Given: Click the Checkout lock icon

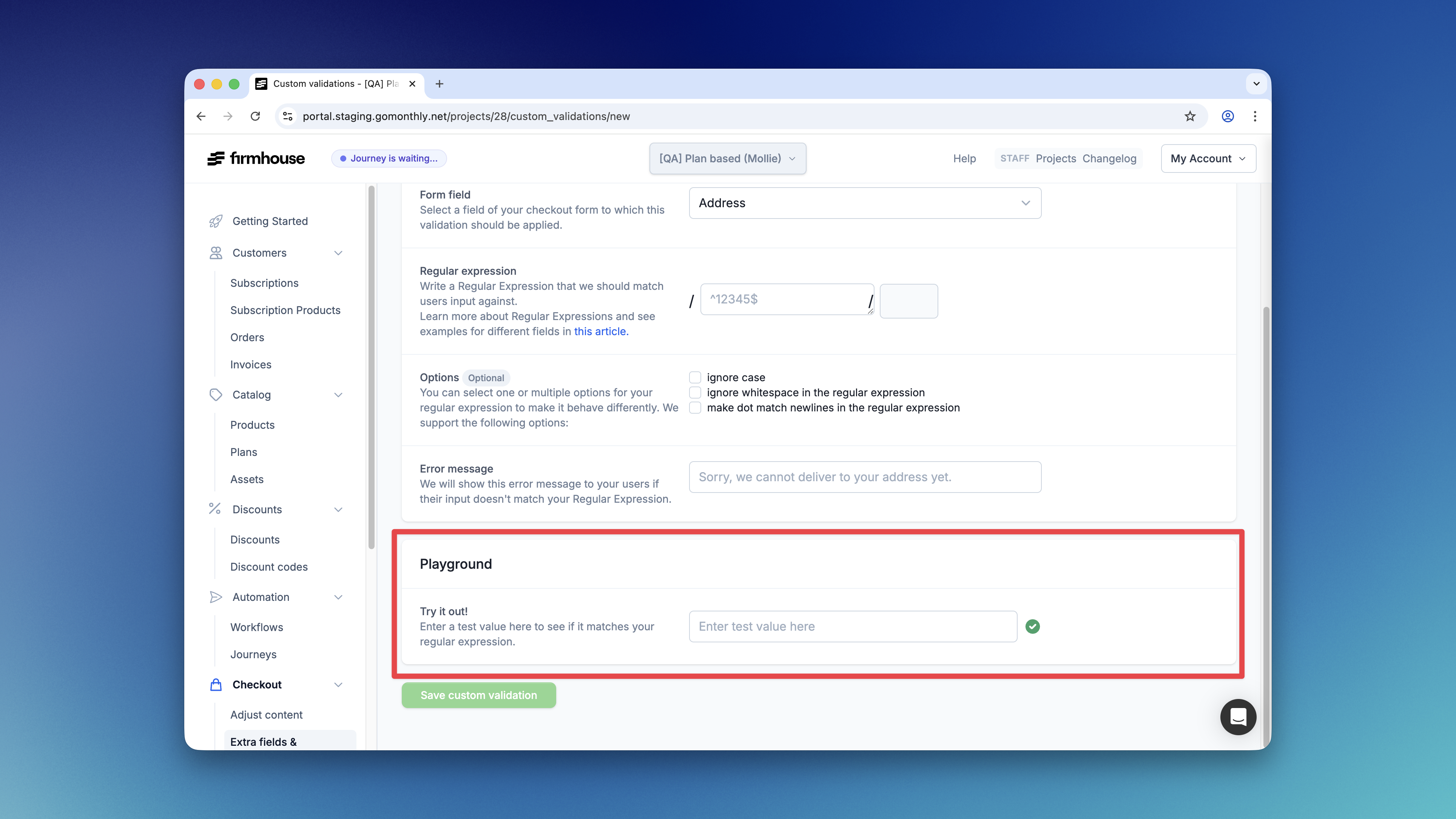Looking at the screenshot, I should (x=215, y=685).
